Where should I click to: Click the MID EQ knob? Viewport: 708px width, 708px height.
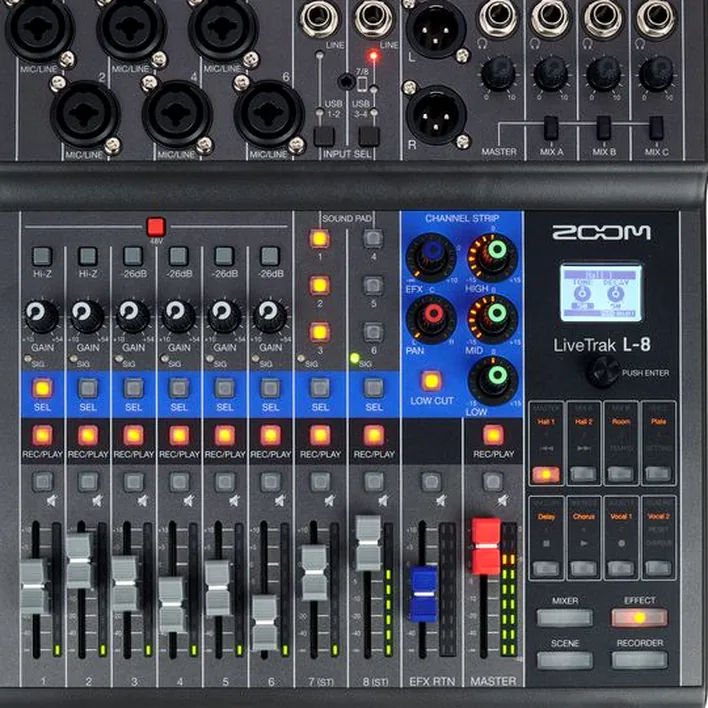[493, 319]
